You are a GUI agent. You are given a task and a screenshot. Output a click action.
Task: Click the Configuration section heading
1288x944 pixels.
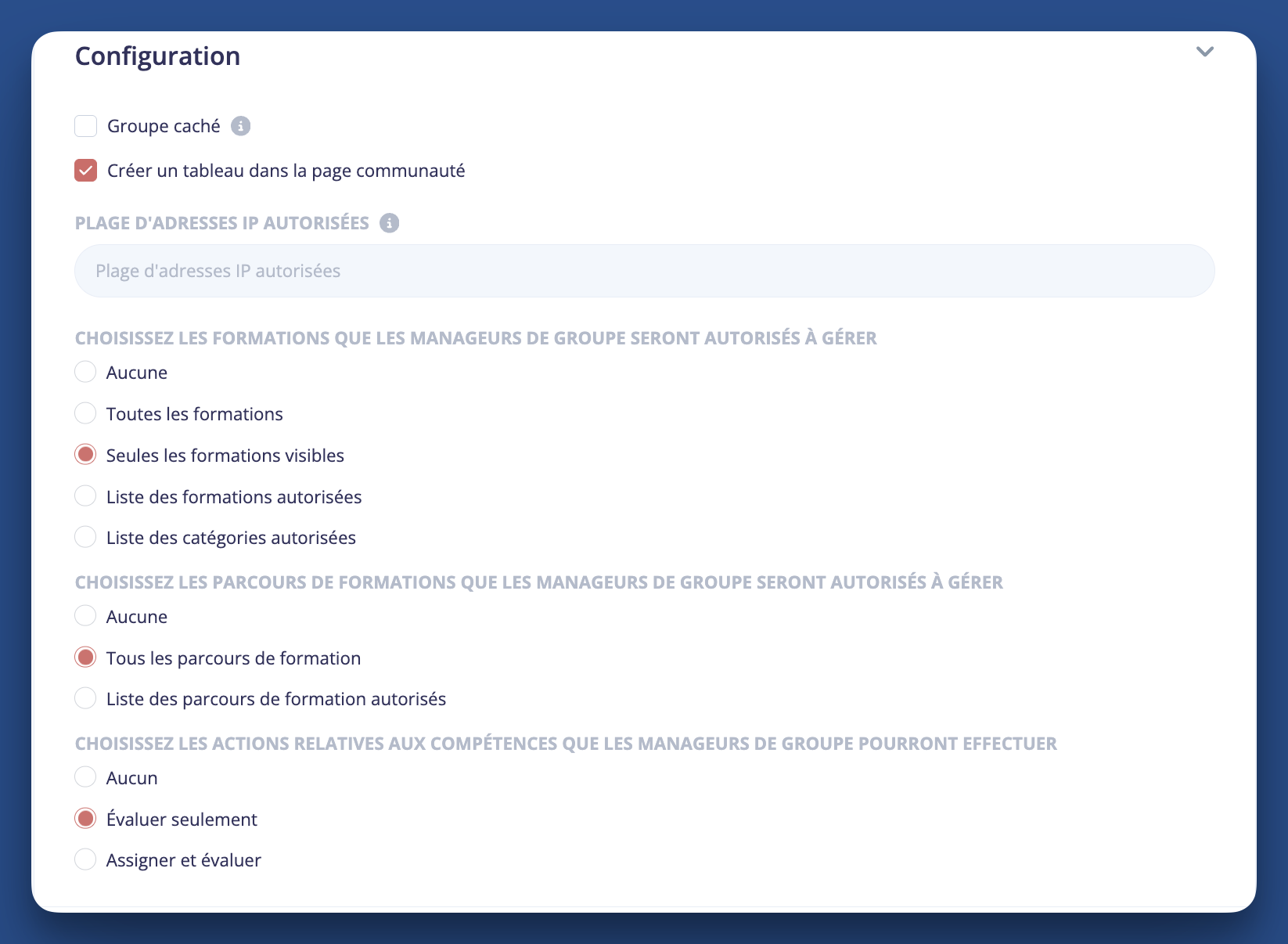point(157,56)
